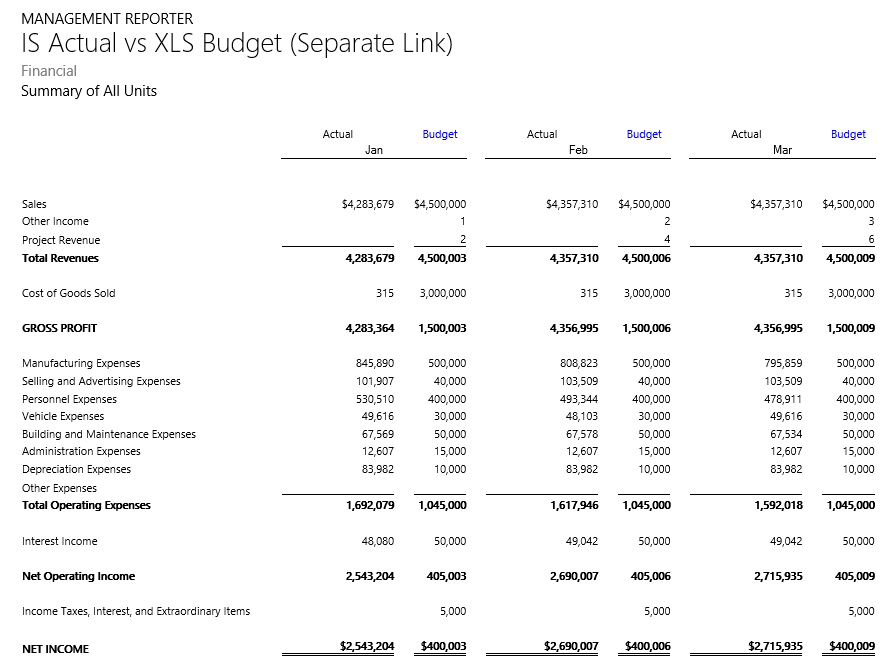
Task: Click January actual Sales value $4,283,679
Action: tap(368, 204)
